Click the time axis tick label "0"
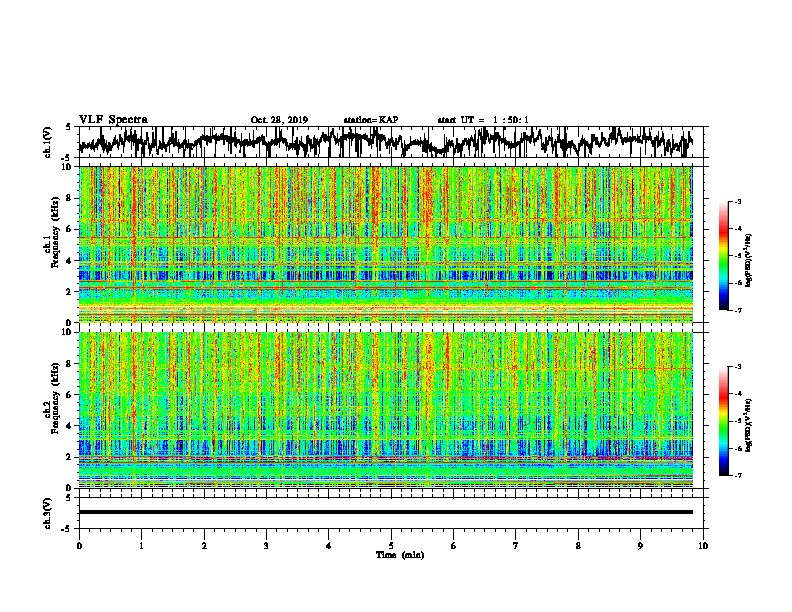Viewport: 792px width, 612px height. coord(79,546)
